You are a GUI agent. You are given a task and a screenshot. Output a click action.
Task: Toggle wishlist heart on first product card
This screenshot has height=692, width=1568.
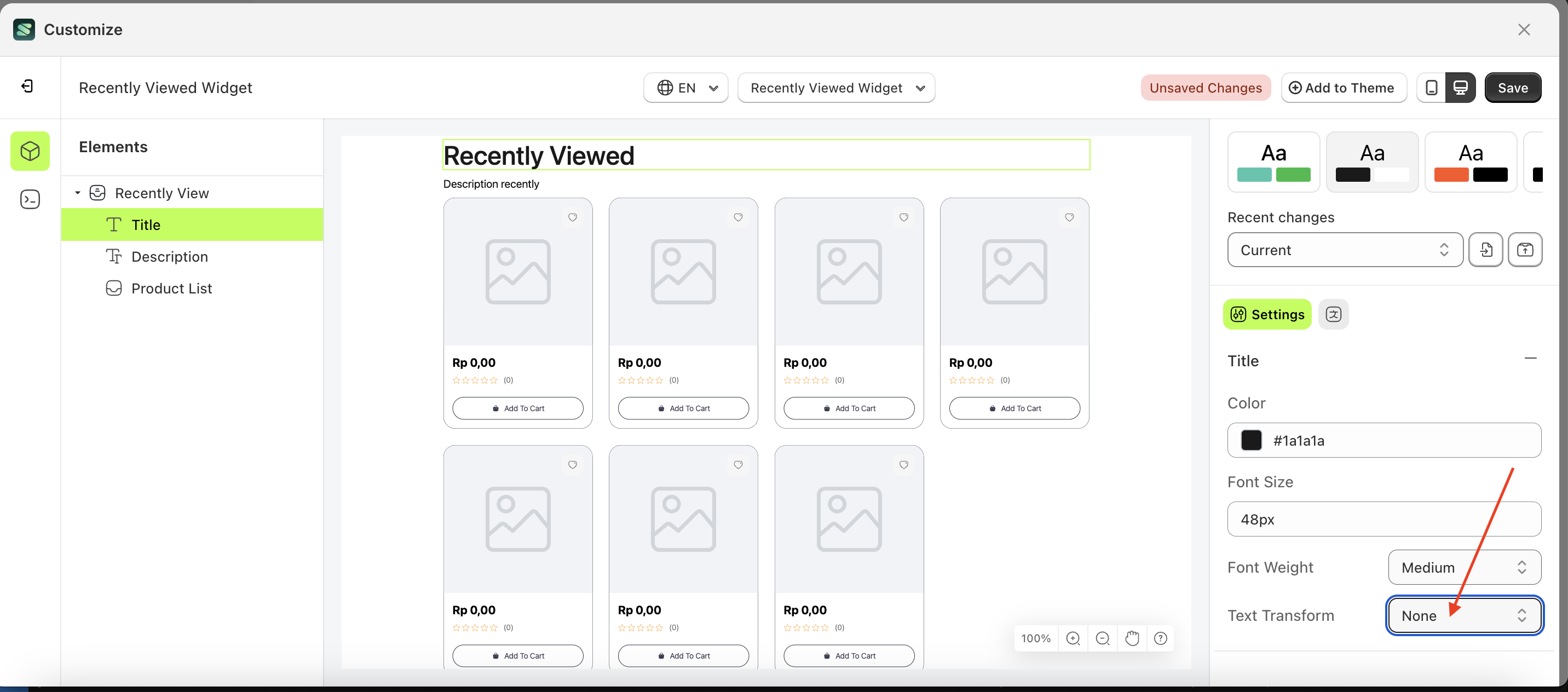point(572,217)
